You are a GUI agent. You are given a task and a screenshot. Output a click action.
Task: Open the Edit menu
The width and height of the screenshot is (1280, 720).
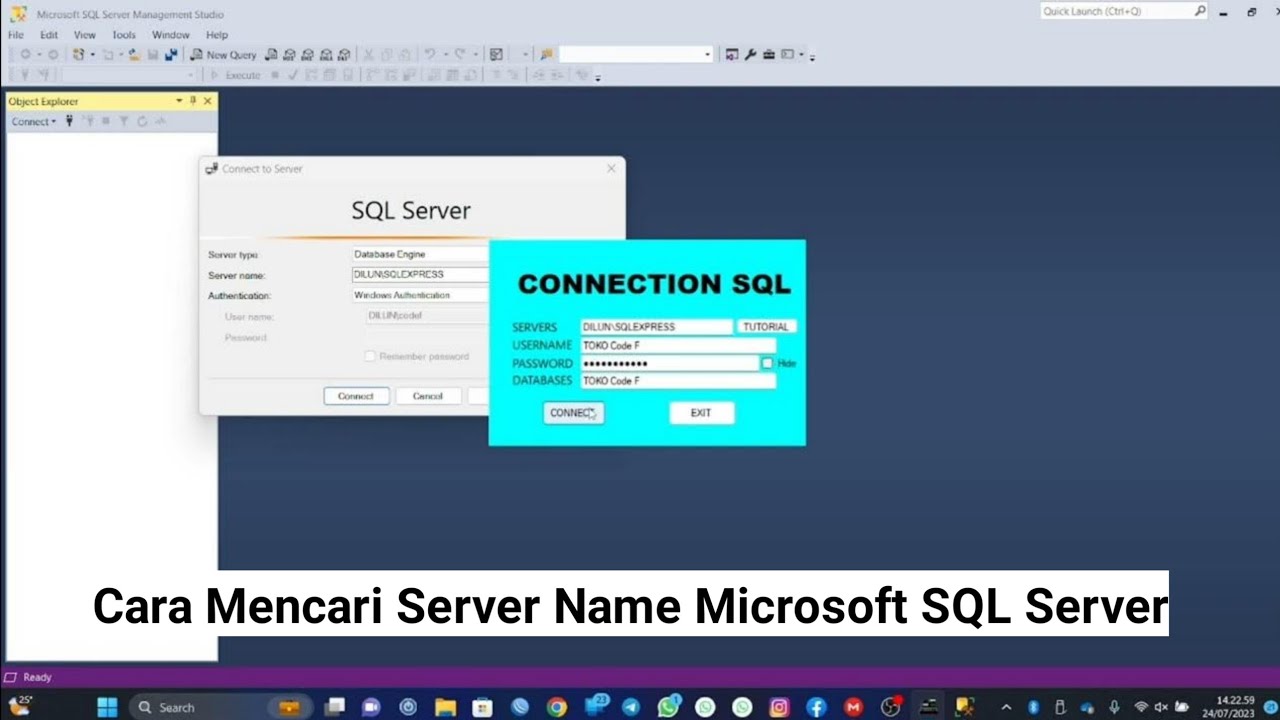click(49, 35)
